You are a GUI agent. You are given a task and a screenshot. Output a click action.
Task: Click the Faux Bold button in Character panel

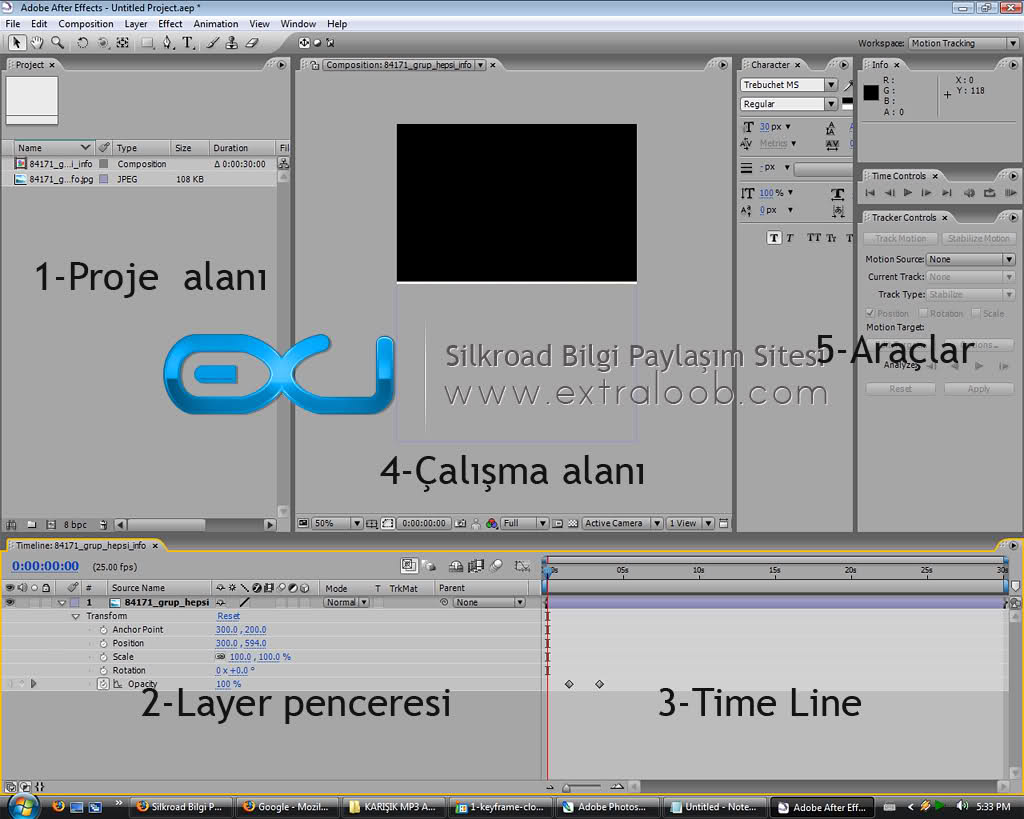(774, 238)
